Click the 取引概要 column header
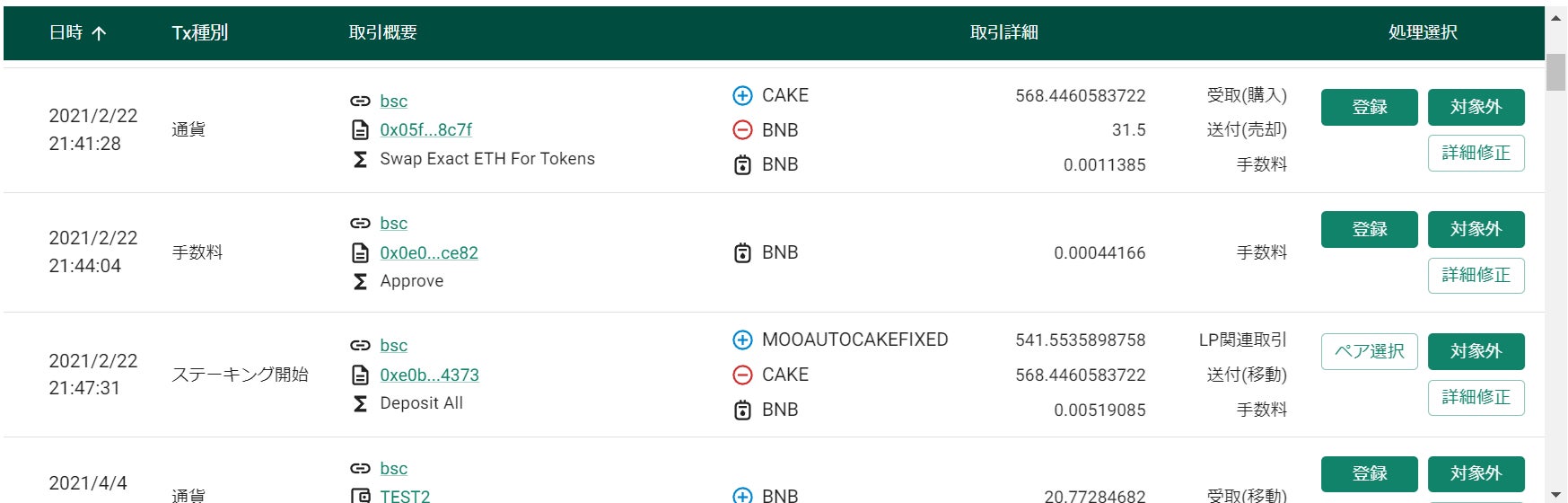 [x=382, y=33]
